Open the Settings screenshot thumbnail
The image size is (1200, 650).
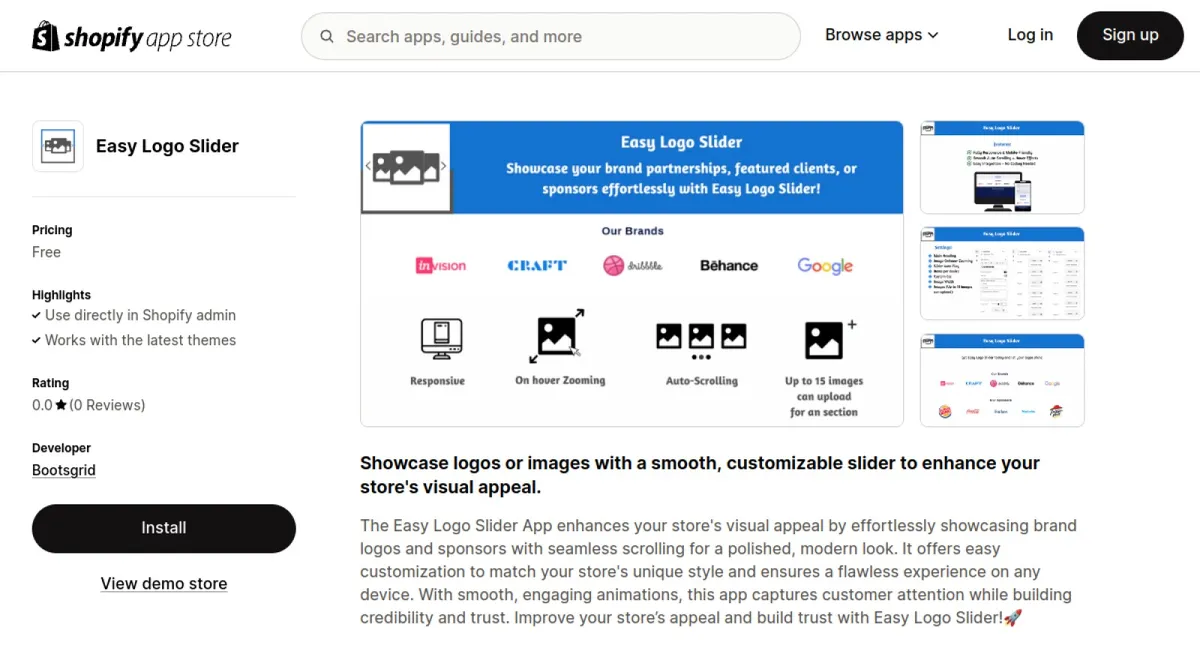(x=1002, y=273)
